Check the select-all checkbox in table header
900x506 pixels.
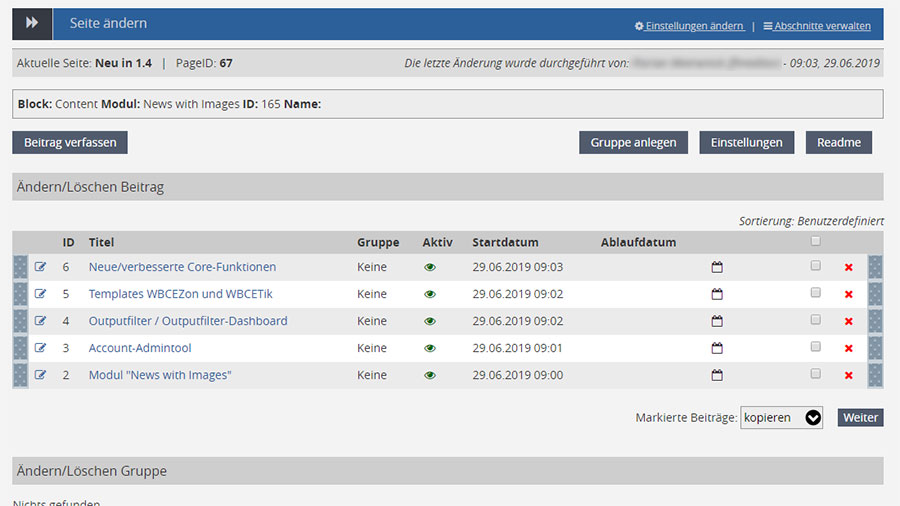(816, 241)
